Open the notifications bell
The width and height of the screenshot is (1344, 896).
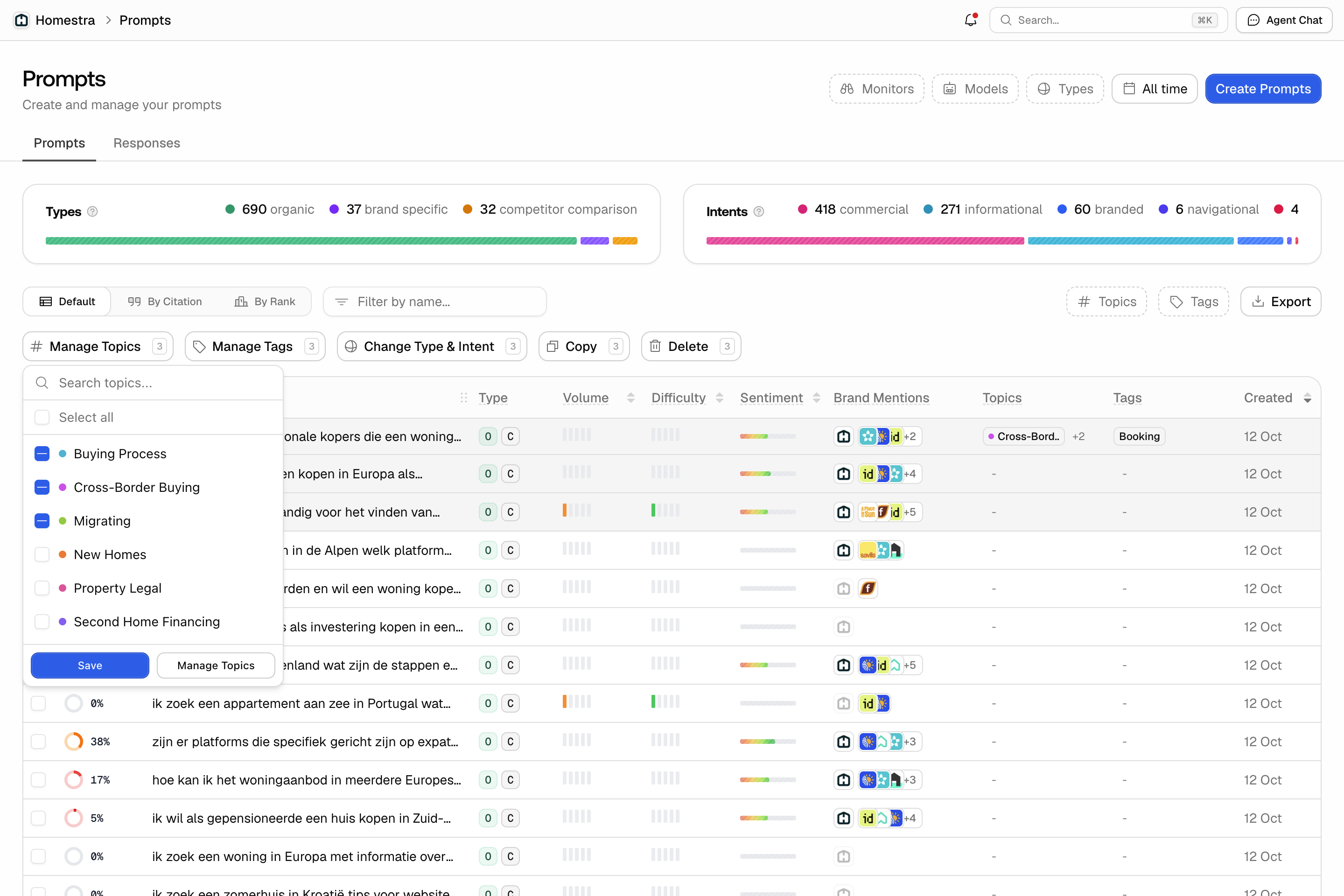pyautogui.click(x=971, y=20)
